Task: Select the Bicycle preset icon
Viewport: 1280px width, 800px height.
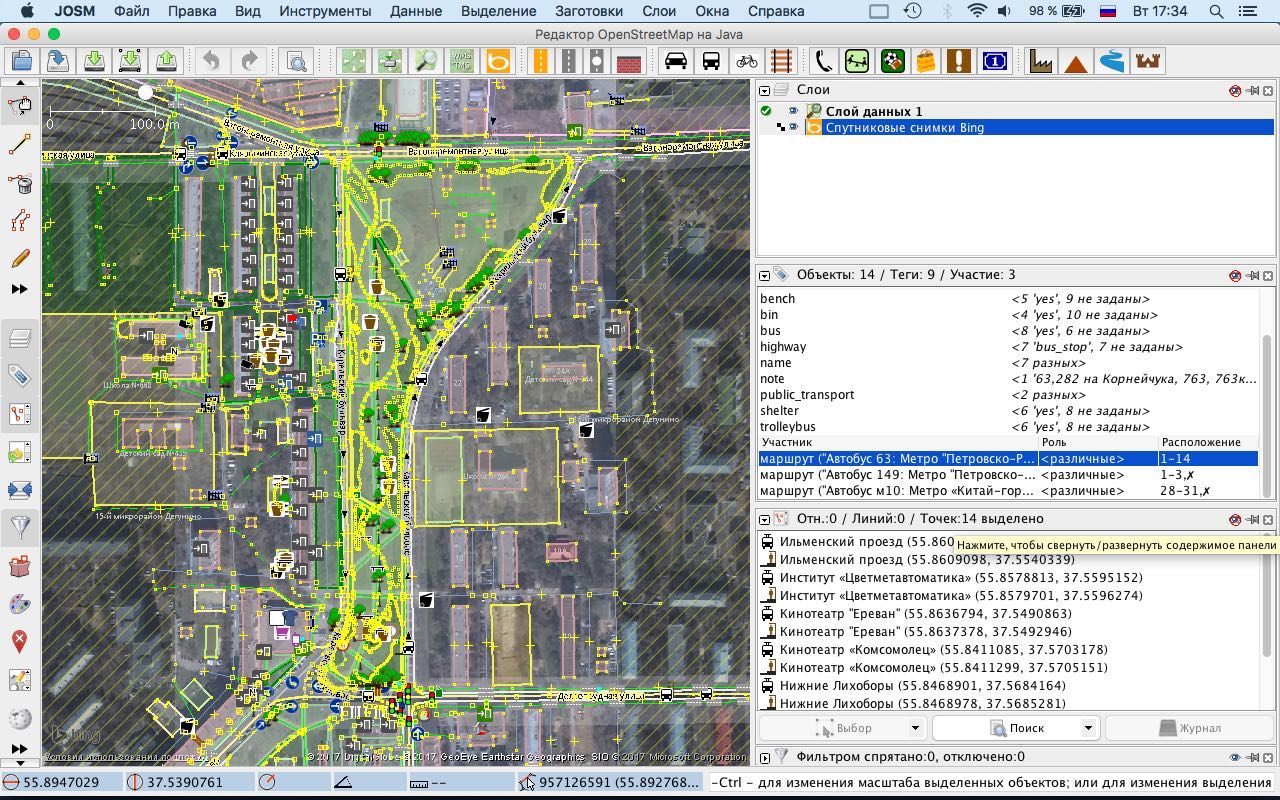Action: (746, 61)
